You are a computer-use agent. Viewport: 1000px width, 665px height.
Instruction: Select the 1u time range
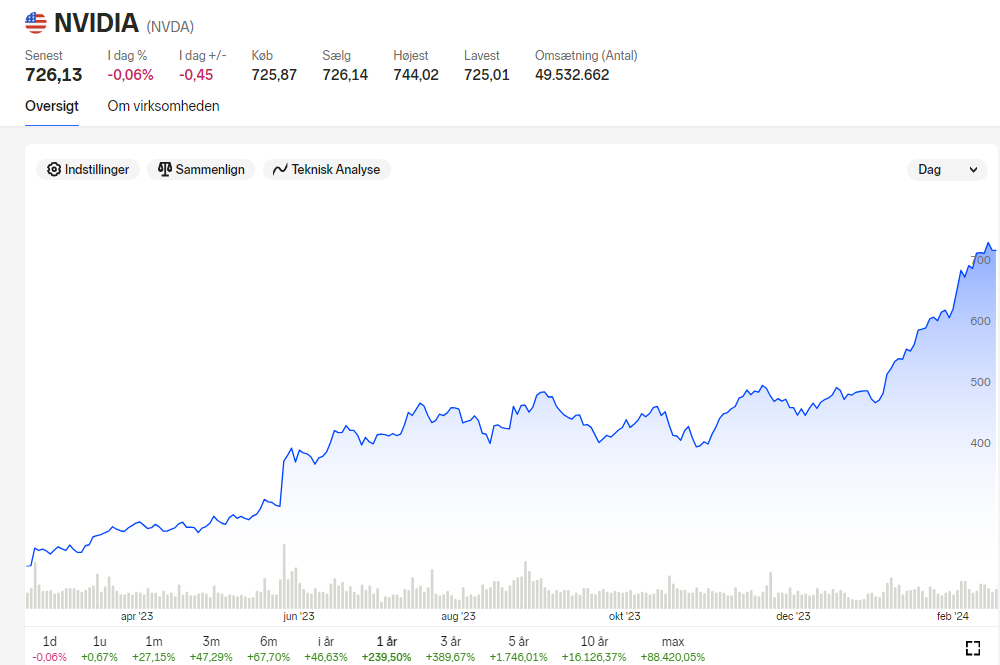coord(99,648)
